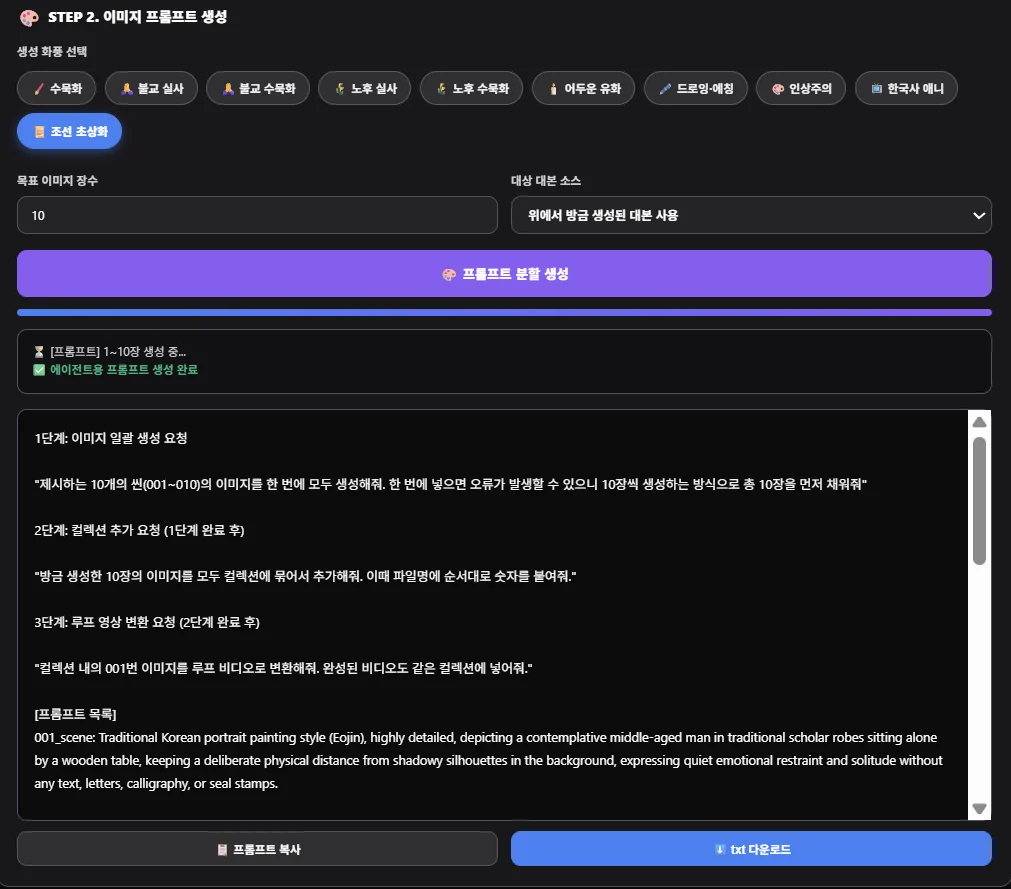Viewport: 1011px width, 889px height.
Task: Click the scrollbar up arrow in prompt box
Action: 979,422
